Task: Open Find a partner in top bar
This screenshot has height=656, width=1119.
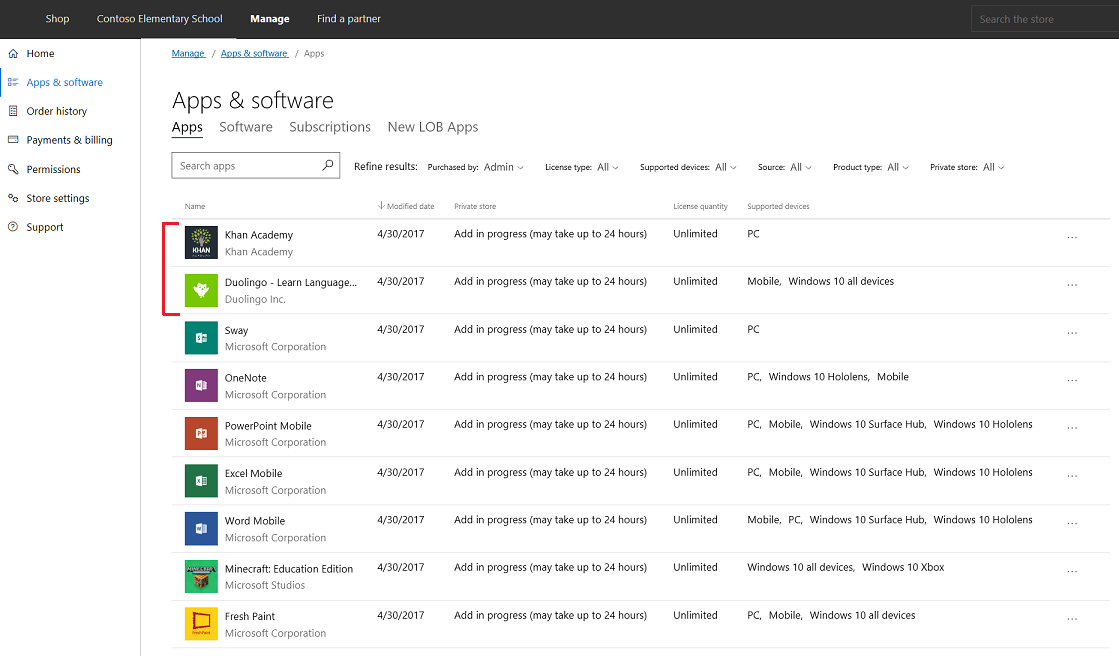Action: point(348,19)
